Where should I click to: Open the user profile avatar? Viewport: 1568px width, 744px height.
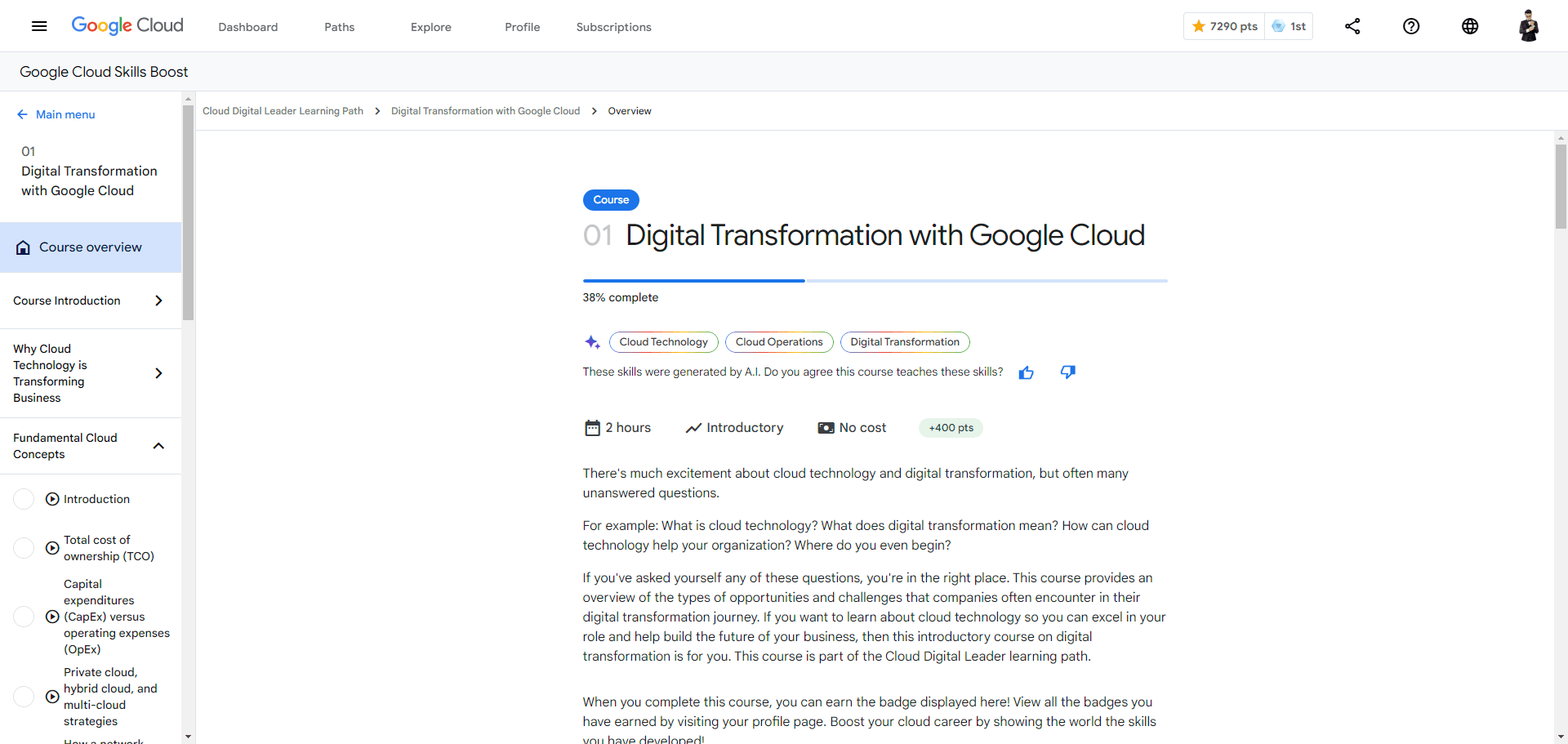tap(1529, 26)
